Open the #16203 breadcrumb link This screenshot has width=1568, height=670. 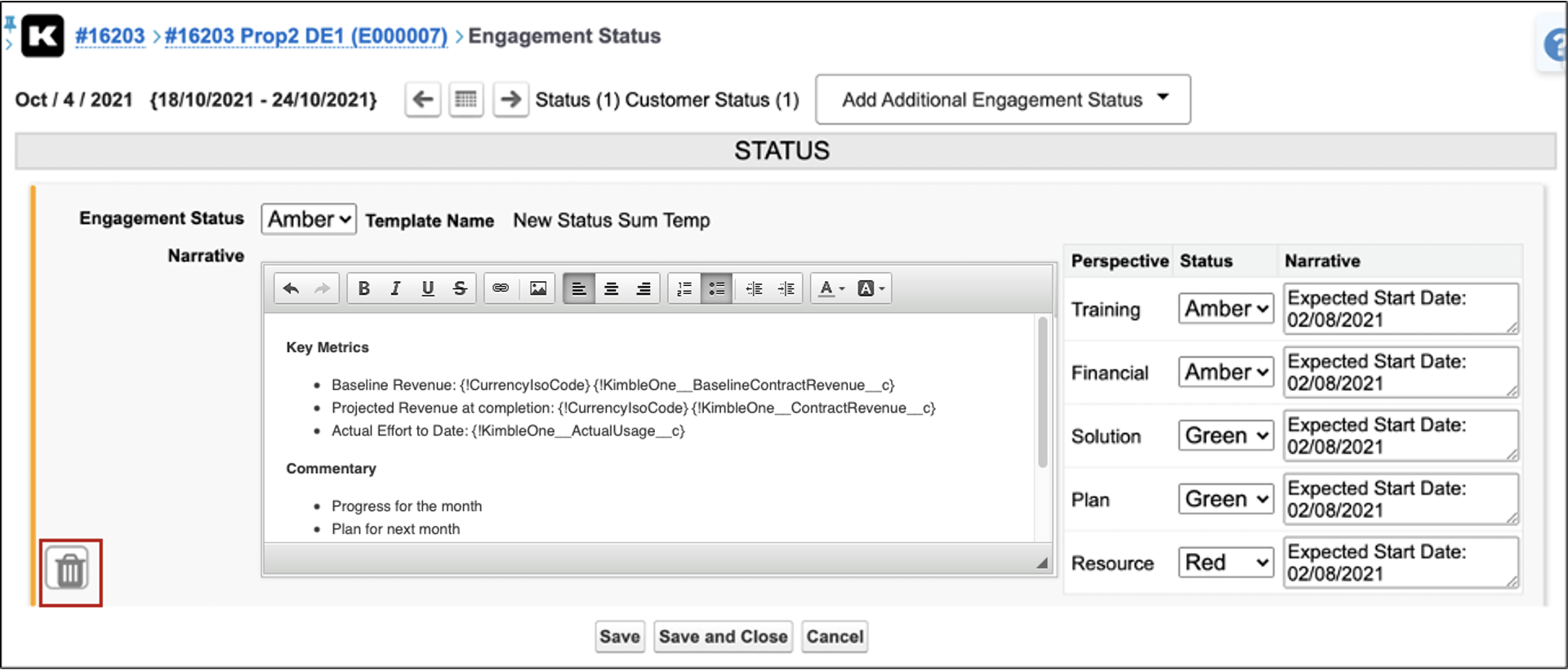[x=109, y=36]
